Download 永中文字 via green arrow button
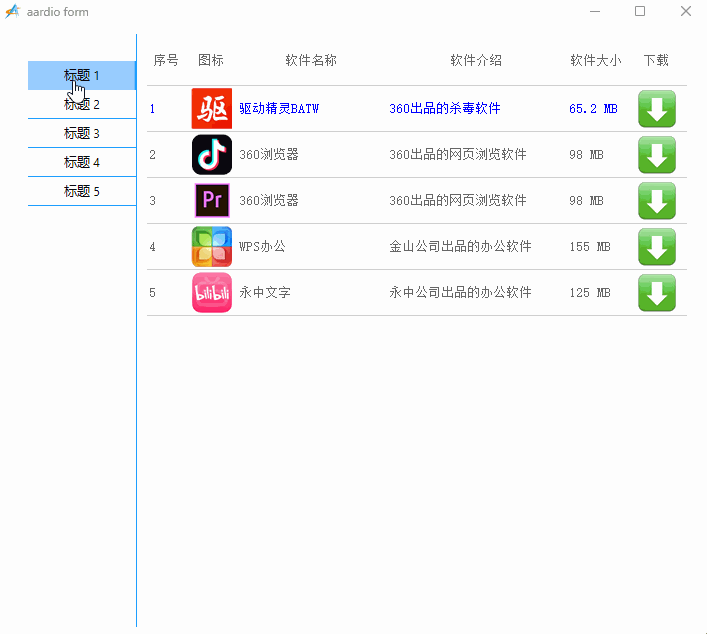Screen dimensions: 707x634 coord(656,293)
